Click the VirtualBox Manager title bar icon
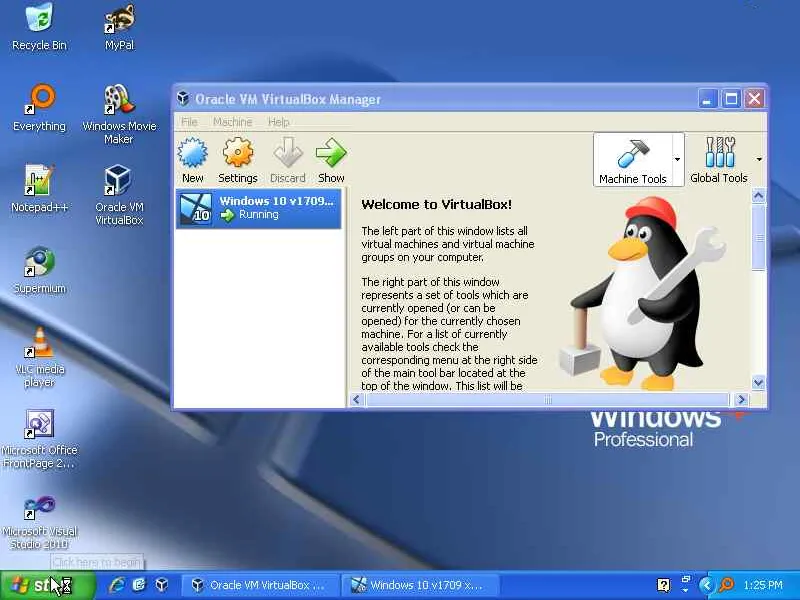The height and width of the screenshot is (600, 800). point(183,98)
